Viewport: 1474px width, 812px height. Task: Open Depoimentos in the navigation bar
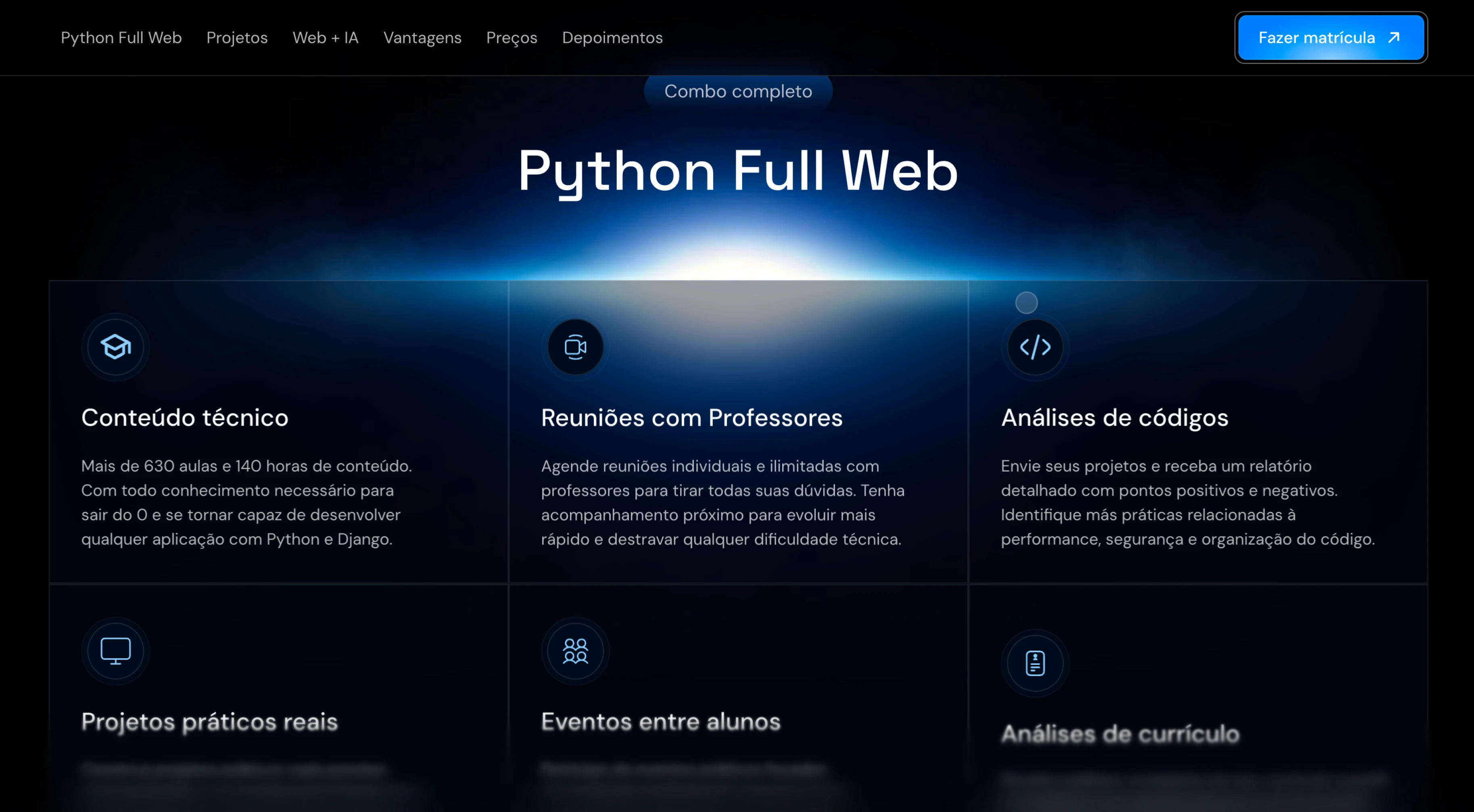point(612,38)
